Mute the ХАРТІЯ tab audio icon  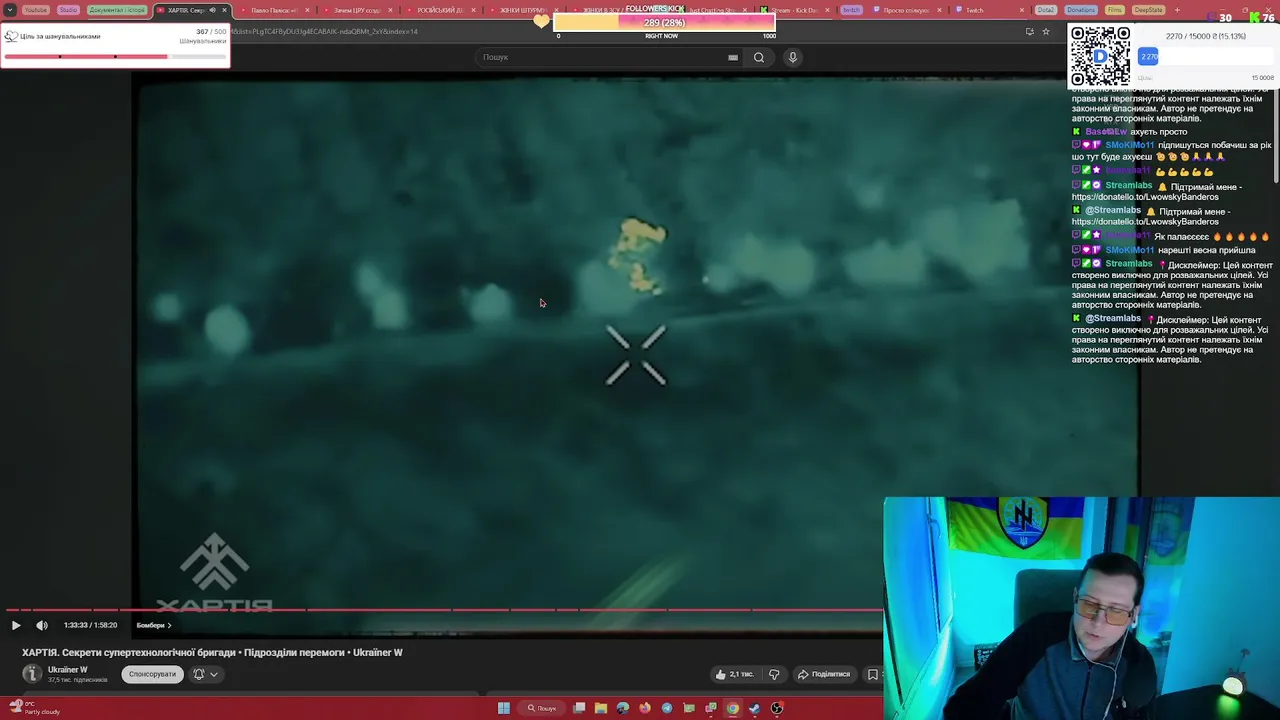coord(212,10)
